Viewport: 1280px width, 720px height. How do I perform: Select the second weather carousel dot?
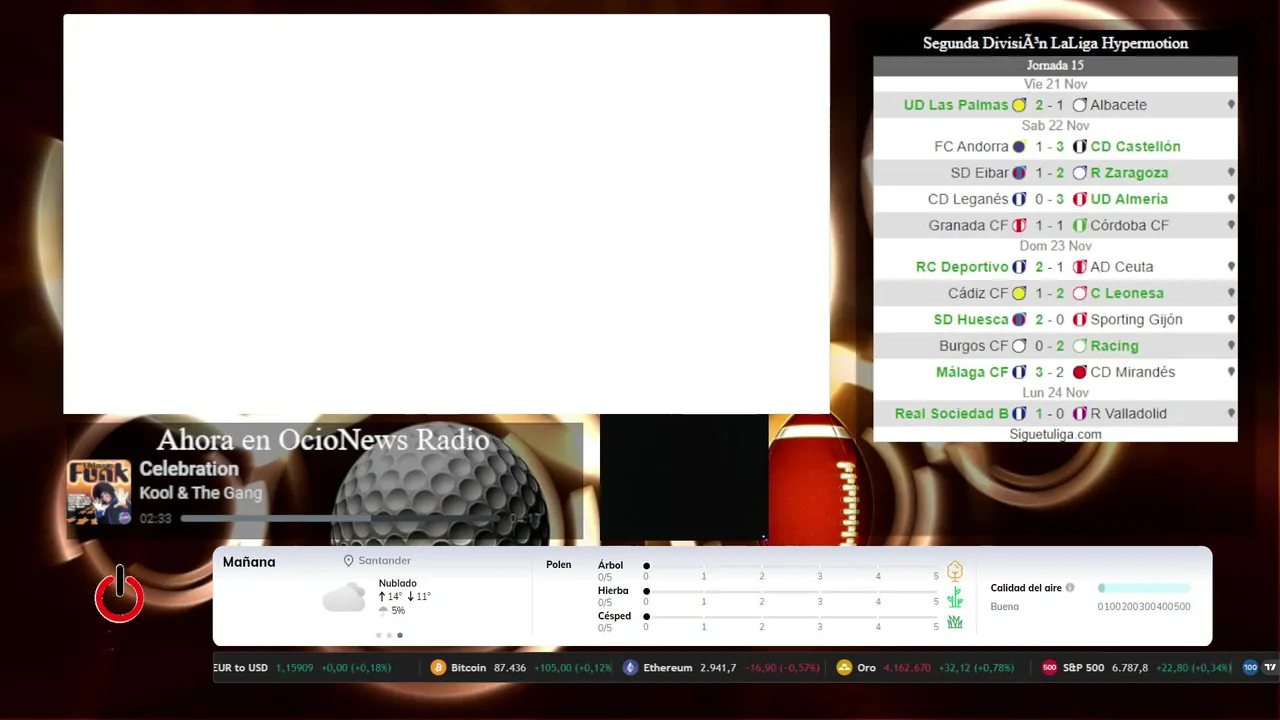(x=389, y=635)
